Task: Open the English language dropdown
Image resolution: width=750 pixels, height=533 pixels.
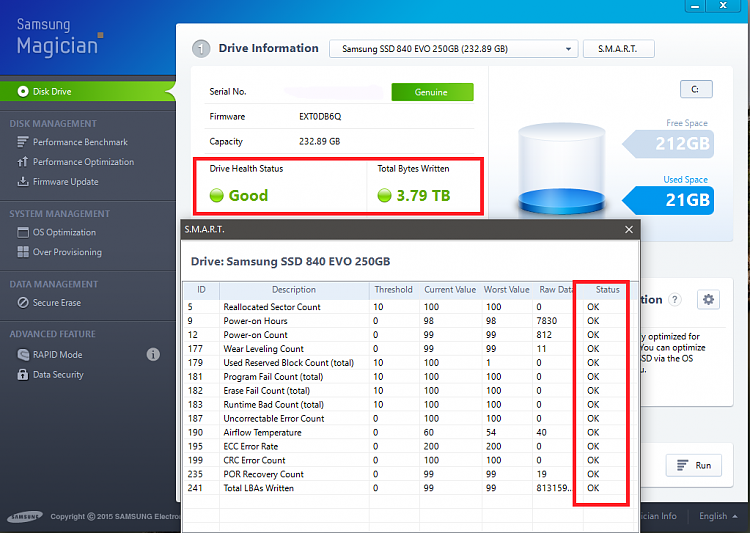Action: [717, 516]
